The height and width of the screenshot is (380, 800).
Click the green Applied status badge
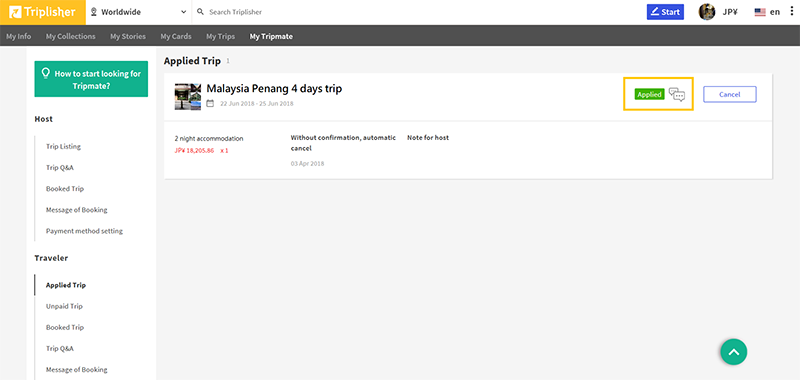tap(649, 94)
